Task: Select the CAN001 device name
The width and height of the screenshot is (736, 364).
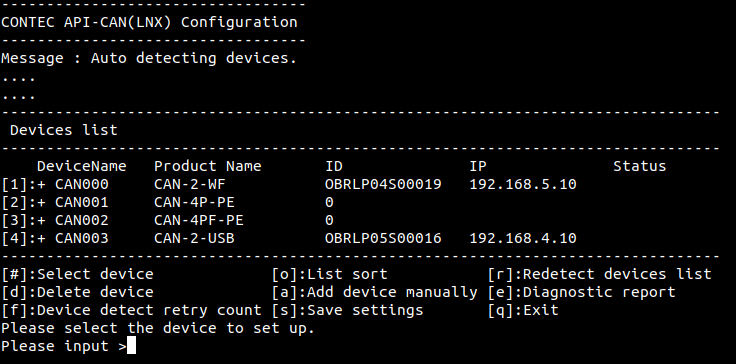Action: coord(82,202)
